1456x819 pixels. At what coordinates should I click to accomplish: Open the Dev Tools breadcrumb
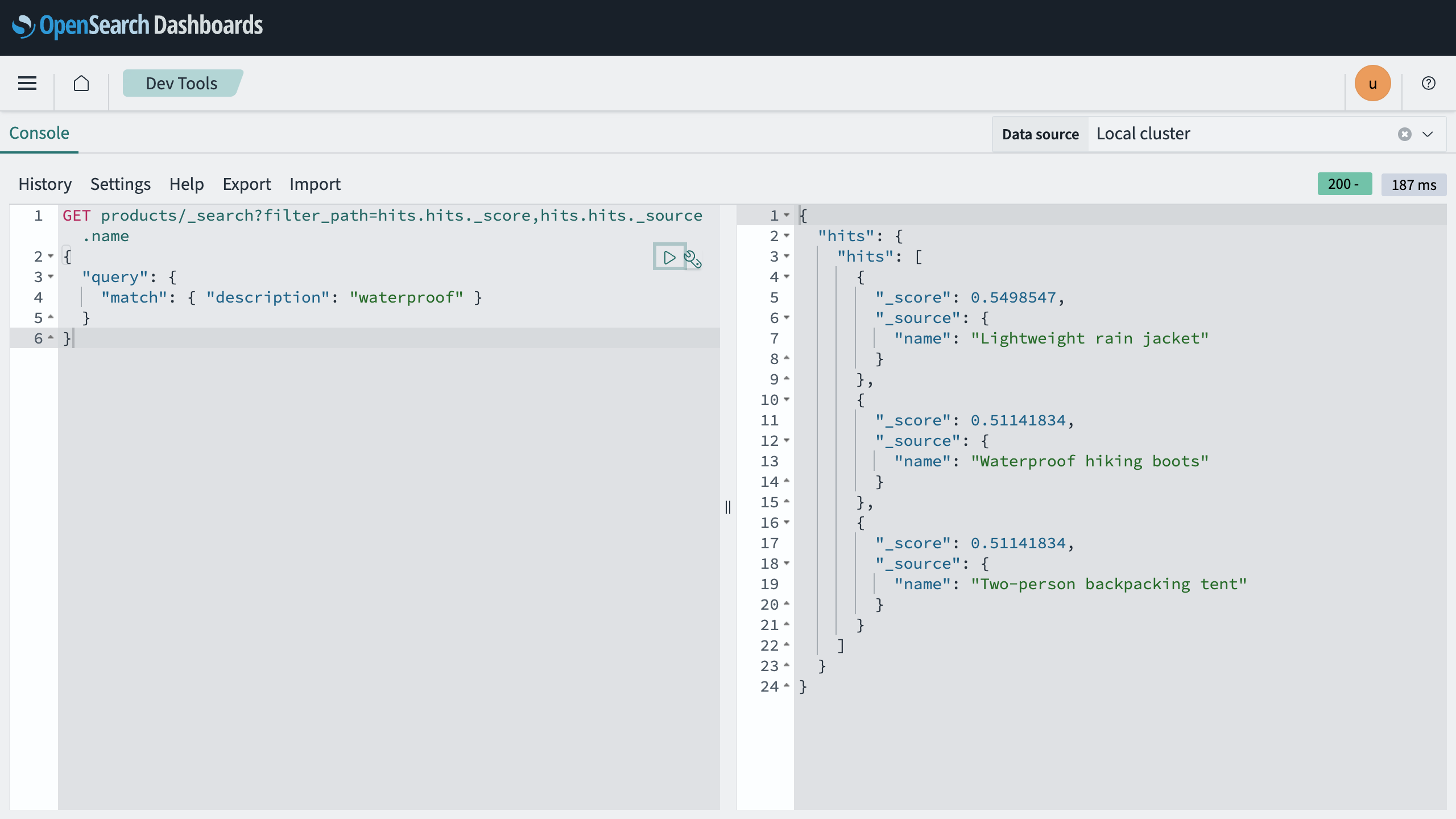click(x=182, y=83)
